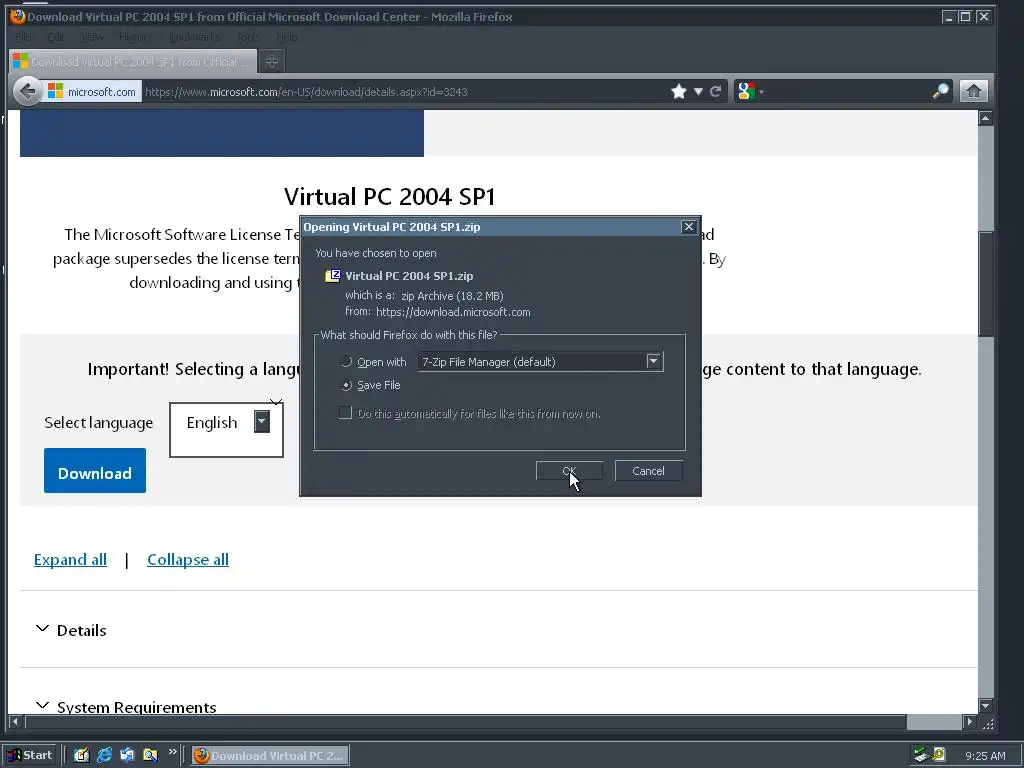Click the second system tray icon

(939, 755)
